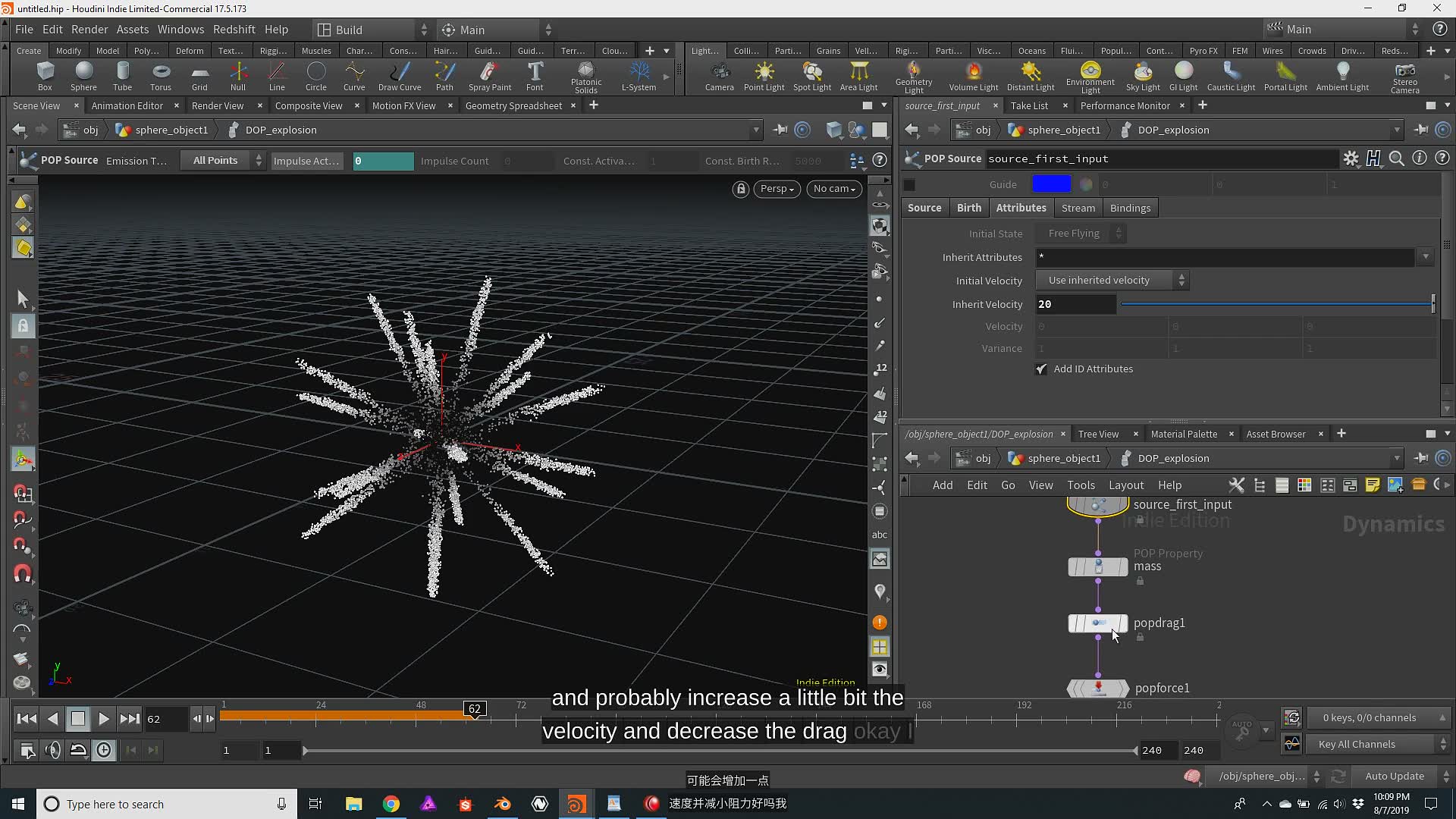Open the Render menu
Screen dimensions: 1456x819
pyautogui.click(x=89, y=30)
